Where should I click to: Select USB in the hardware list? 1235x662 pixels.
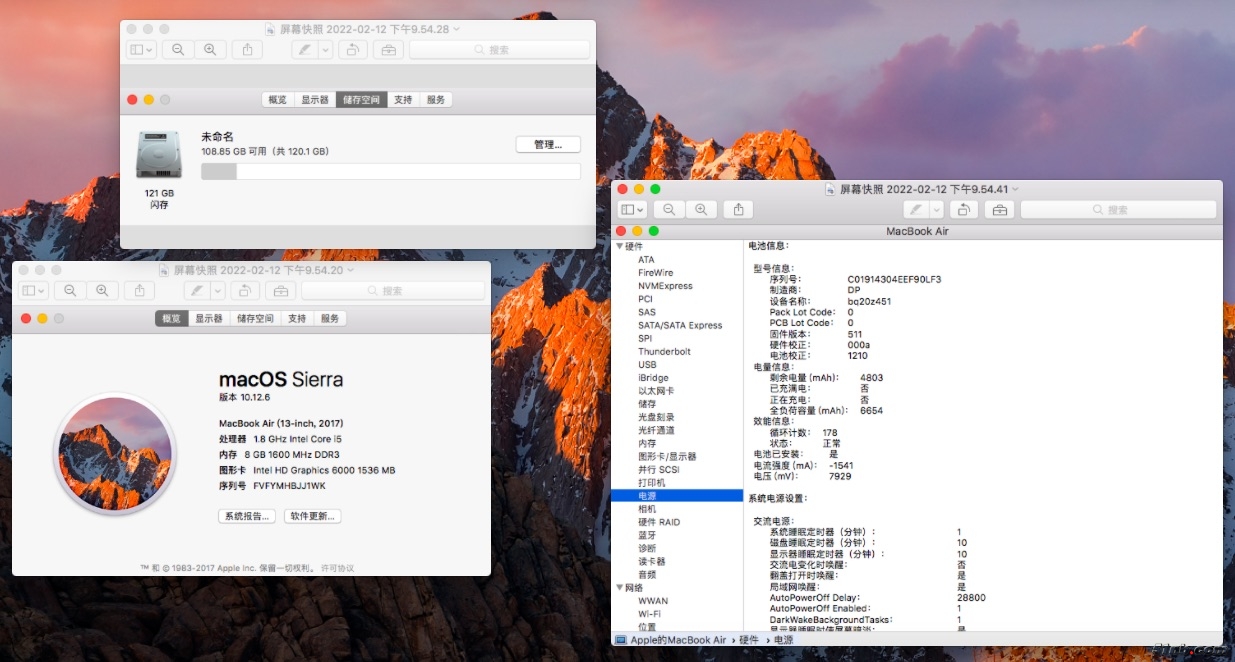(x=647, y=365)
